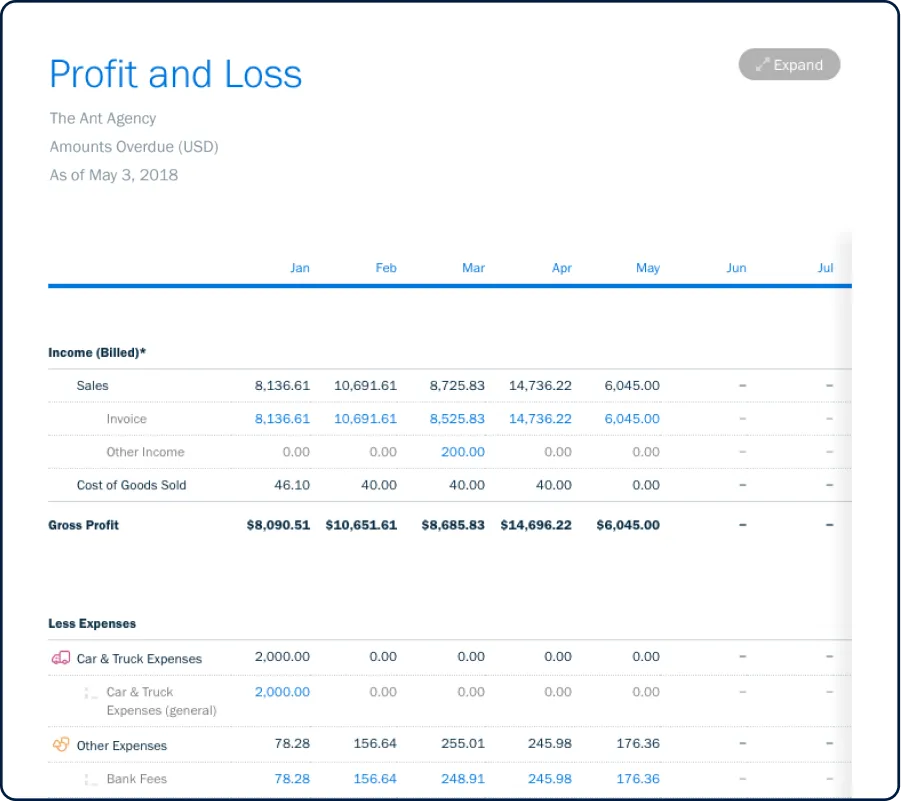Click the Profit and Loss report title
Screen dimensions: 901x802
[x=176, y=75]
